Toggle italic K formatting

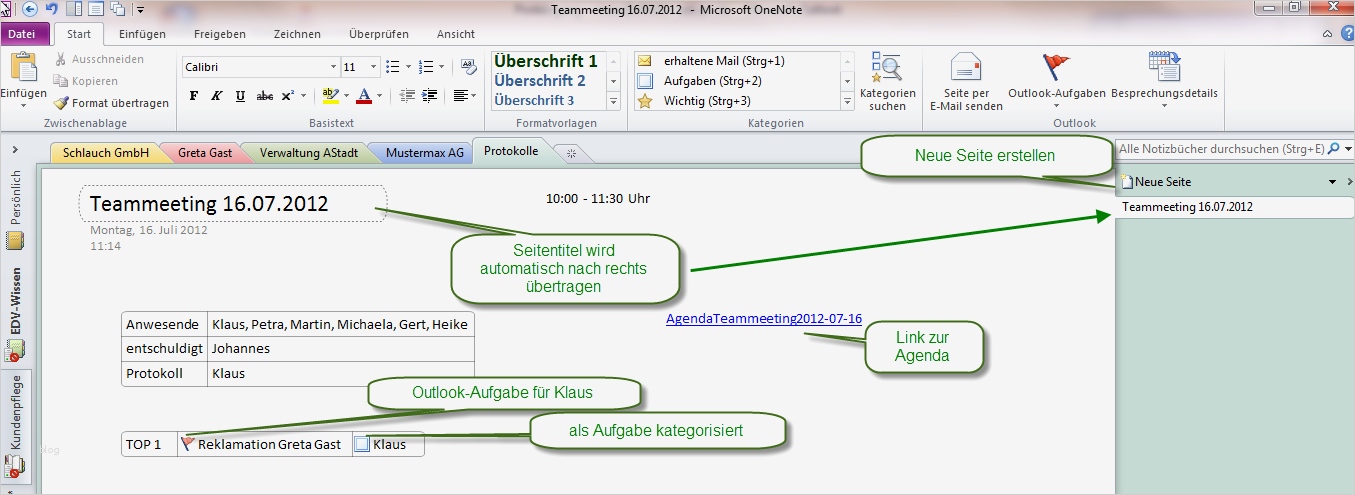coord(217,96)
